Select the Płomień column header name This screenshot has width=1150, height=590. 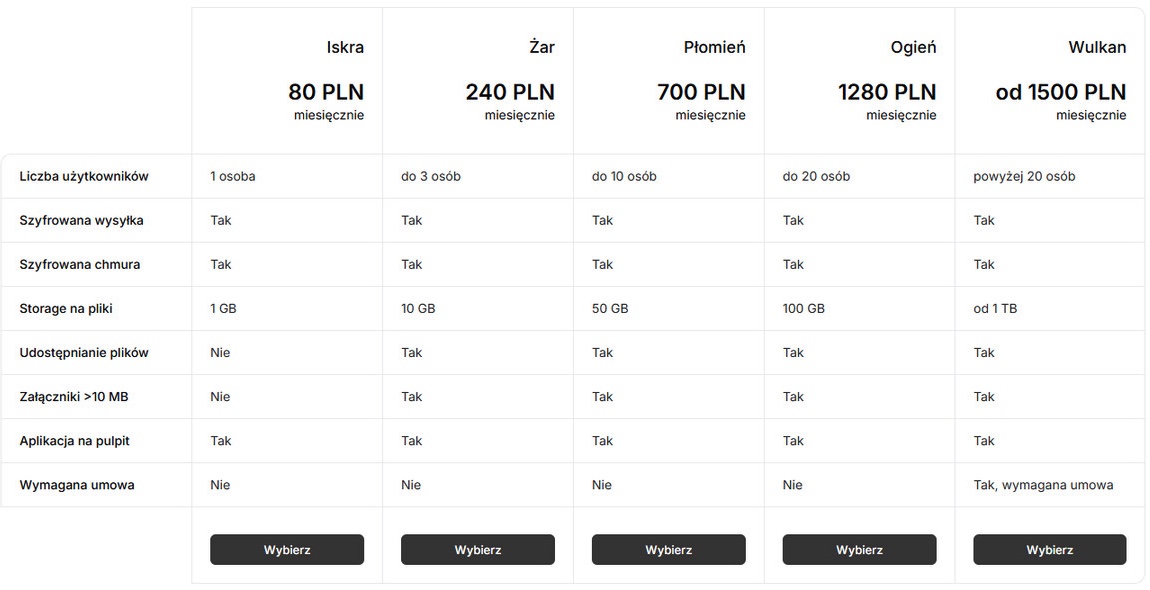[714, 47]
